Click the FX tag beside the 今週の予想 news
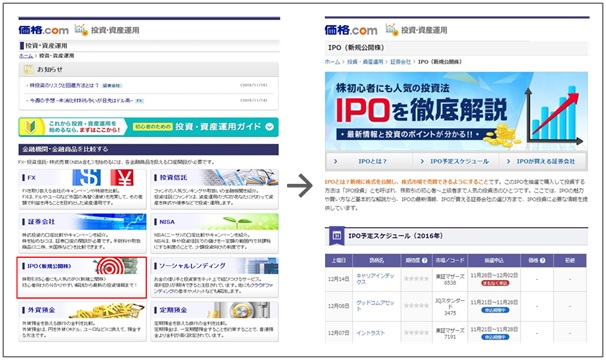The height and width of the screenshot is (360, 606). coord(140,101)
